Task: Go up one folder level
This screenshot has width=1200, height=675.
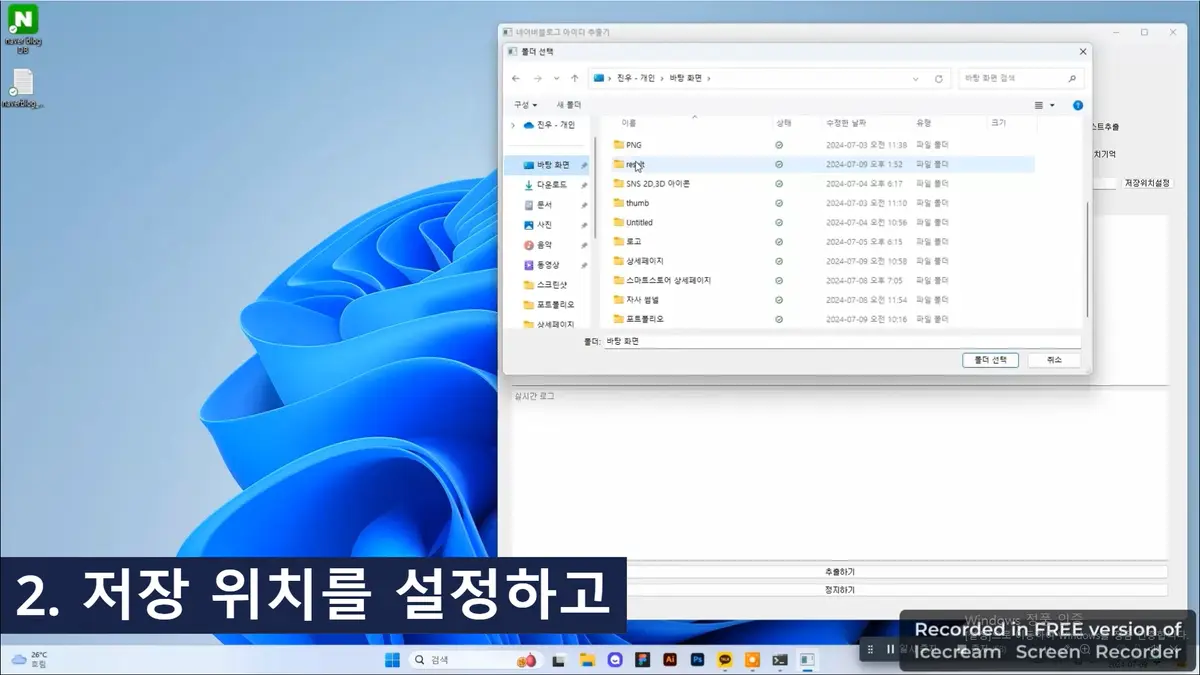Action: (575, 78)
